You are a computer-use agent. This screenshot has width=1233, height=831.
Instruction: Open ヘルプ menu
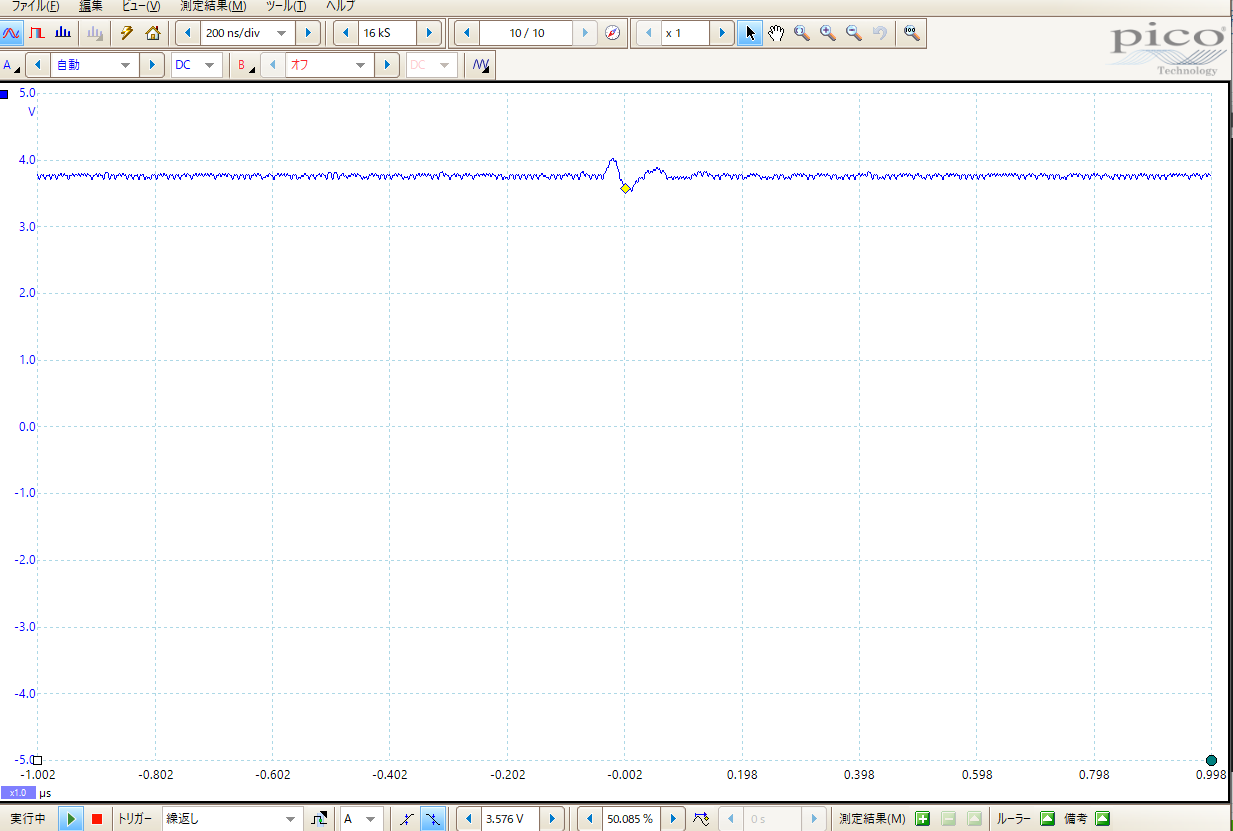(x=340, y=5)
